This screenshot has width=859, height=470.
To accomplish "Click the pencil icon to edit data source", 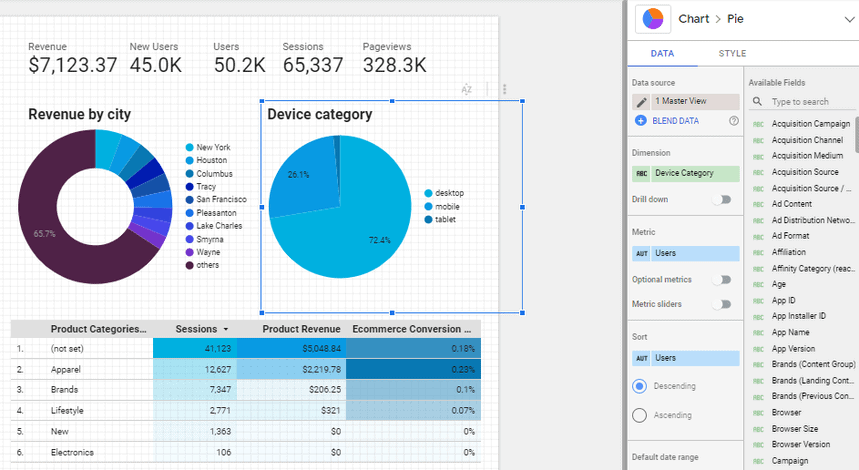I will (641, 102).
